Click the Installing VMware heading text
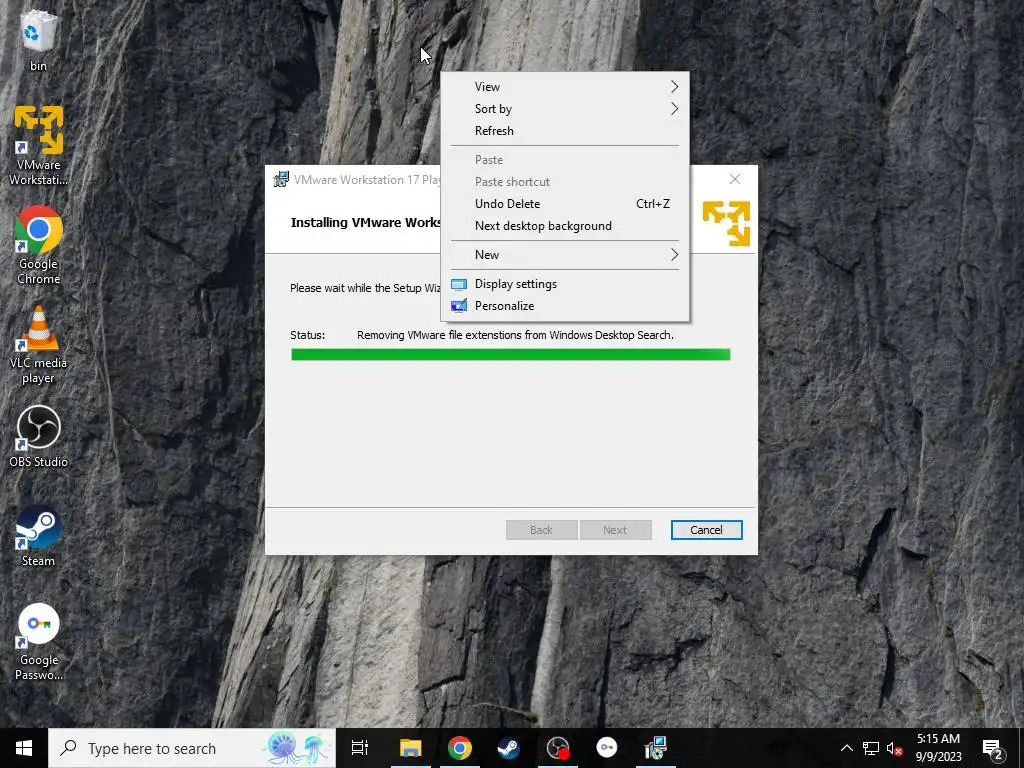1024x768 pixels. [366, 223]
